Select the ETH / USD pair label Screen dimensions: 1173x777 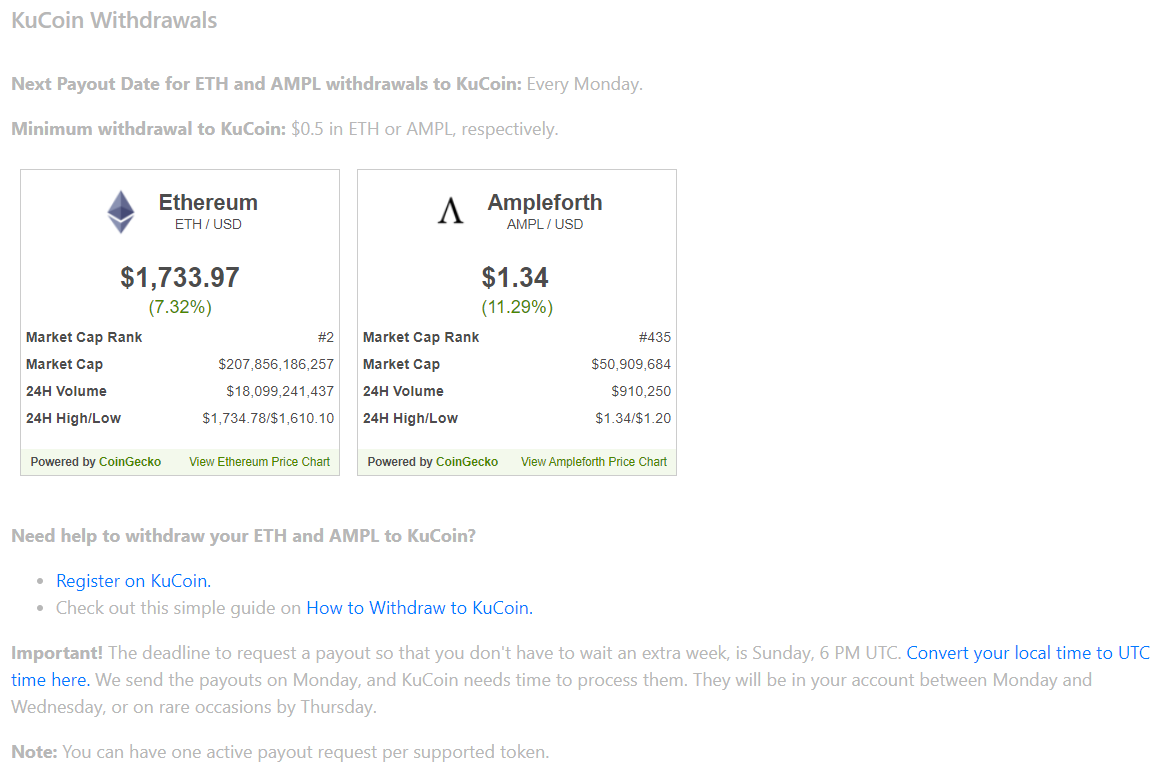tap(208, 224)
